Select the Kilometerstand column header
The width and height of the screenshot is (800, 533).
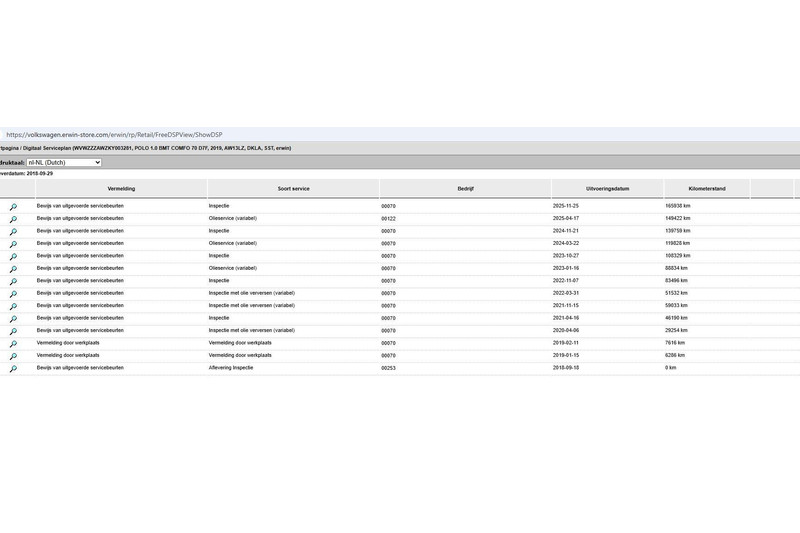click(706, 188)
